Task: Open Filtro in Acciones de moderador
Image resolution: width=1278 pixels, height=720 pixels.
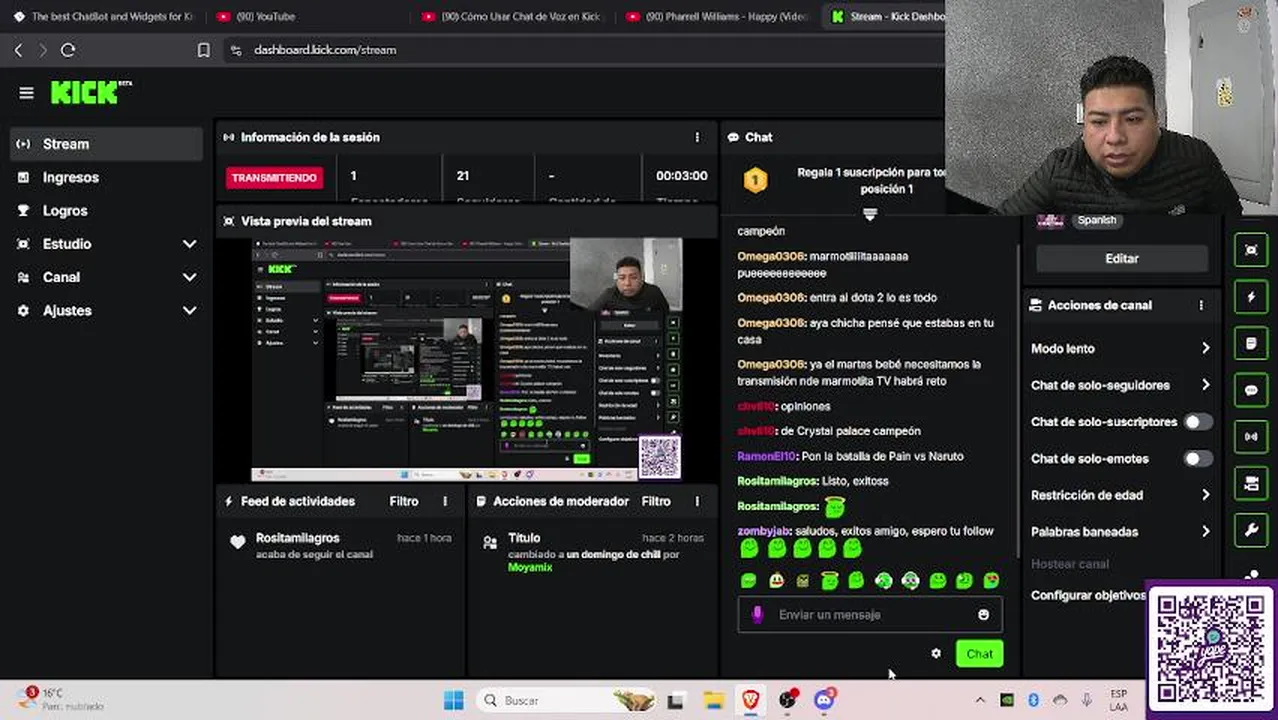Action: point(656,501)
